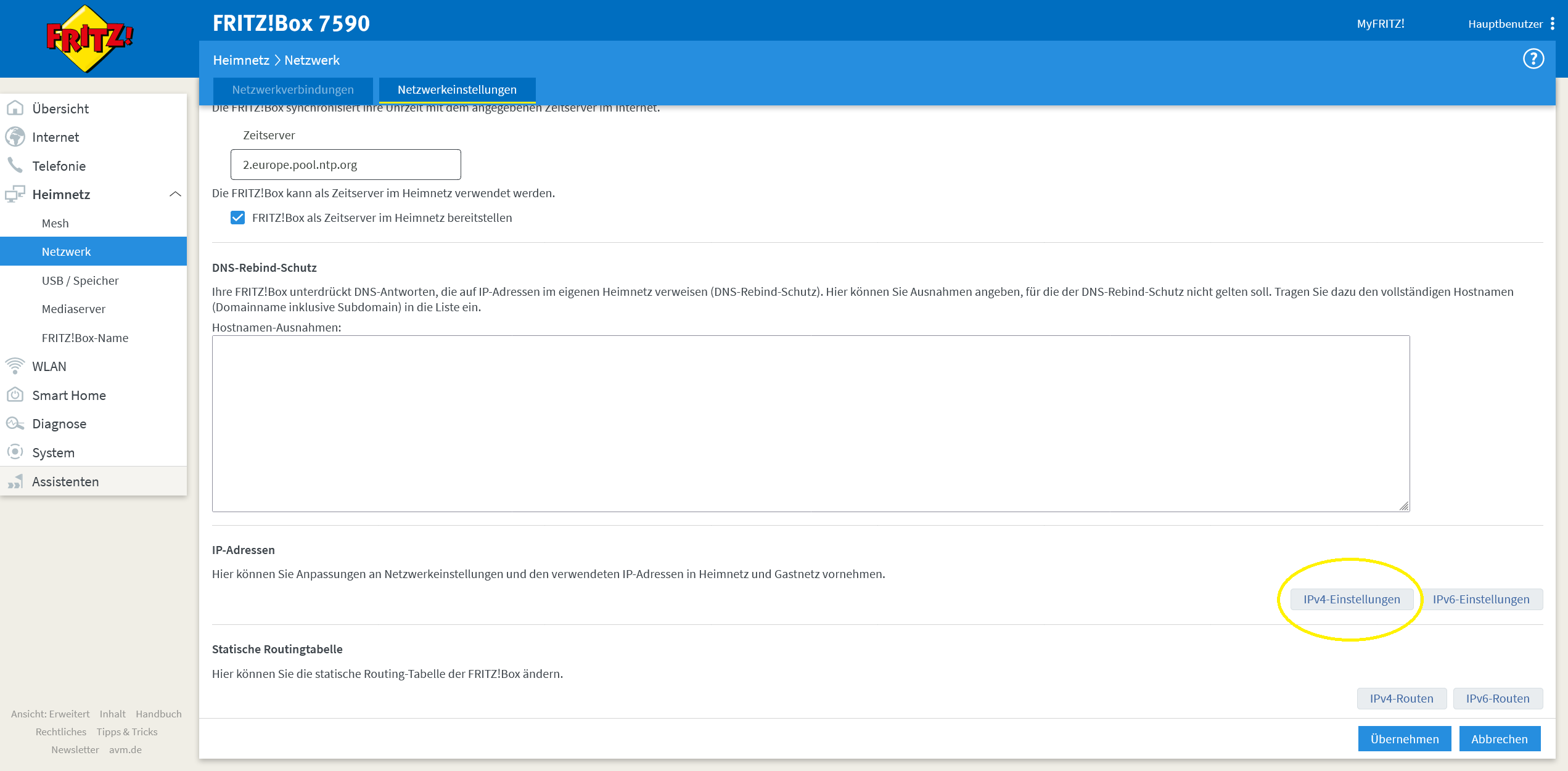The image size is (1568, 771).
Task: Select Netzwerk in sidebar
Action: tap(93, 251)
